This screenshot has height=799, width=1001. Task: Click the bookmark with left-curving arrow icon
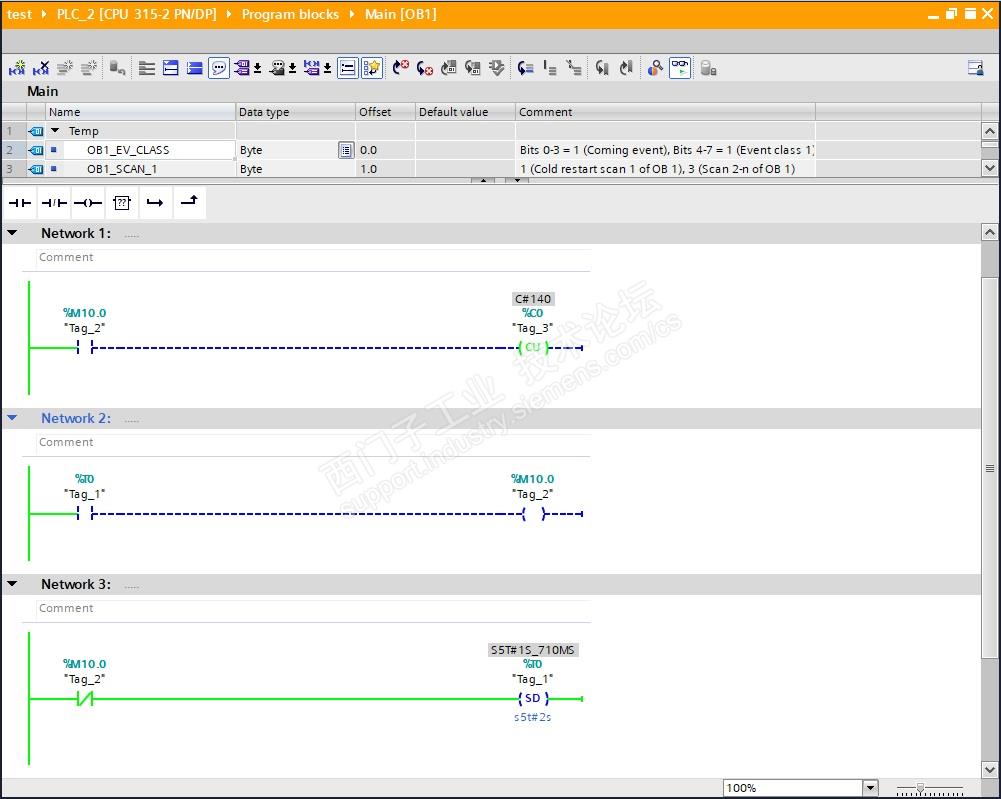(x=602, y=68)
